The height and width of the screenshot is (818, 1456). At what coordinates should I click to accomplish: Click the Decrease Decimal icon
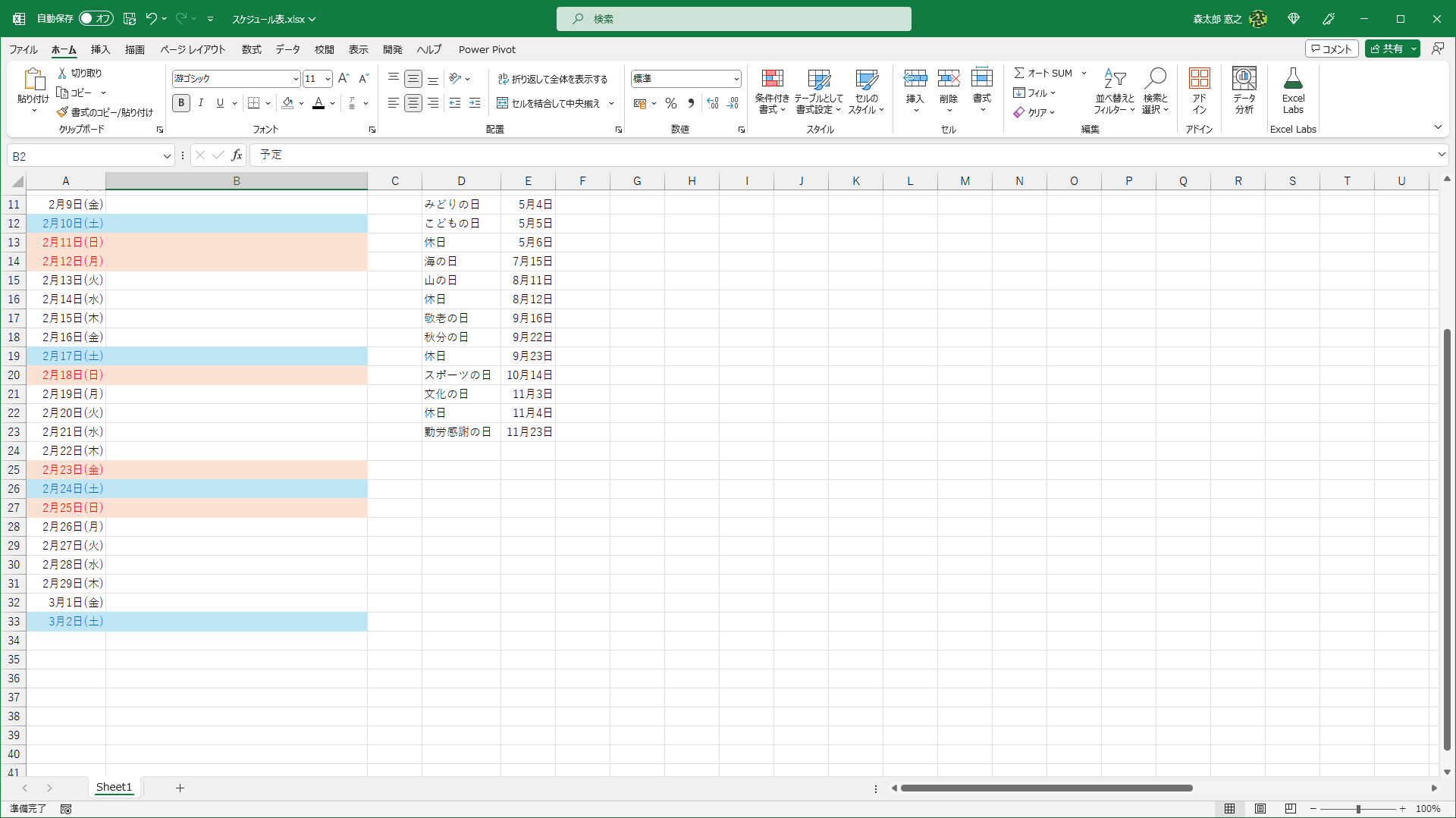733,103
